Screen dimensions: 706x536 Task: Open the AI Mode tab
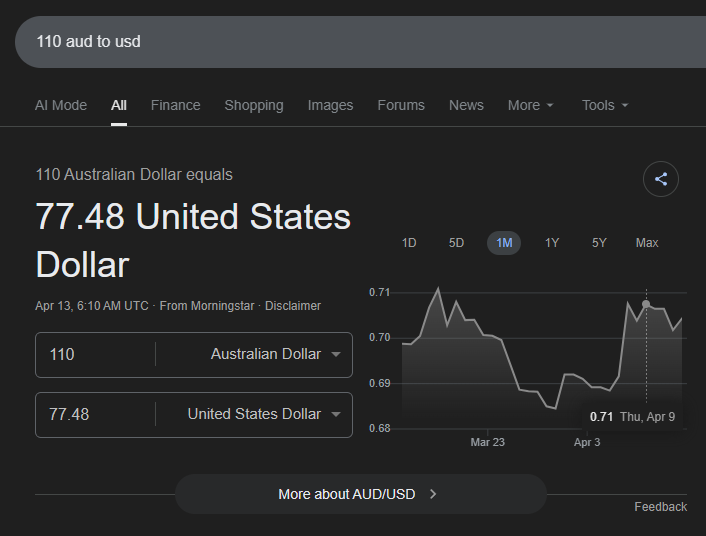click(61, 105)
